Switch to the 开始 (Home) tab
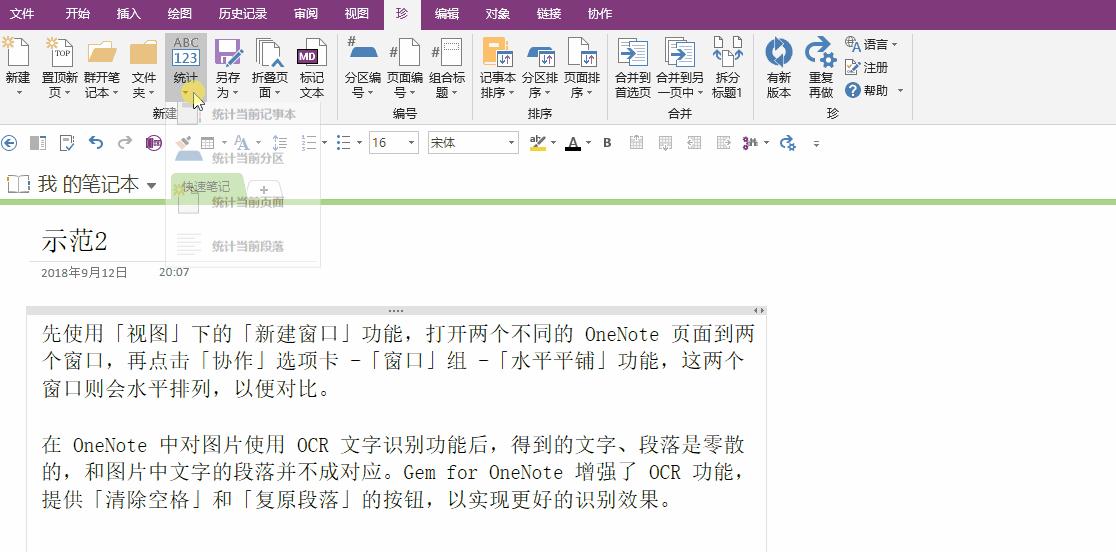The width and height of the screenshot is (1116, 552). (78, 14)
